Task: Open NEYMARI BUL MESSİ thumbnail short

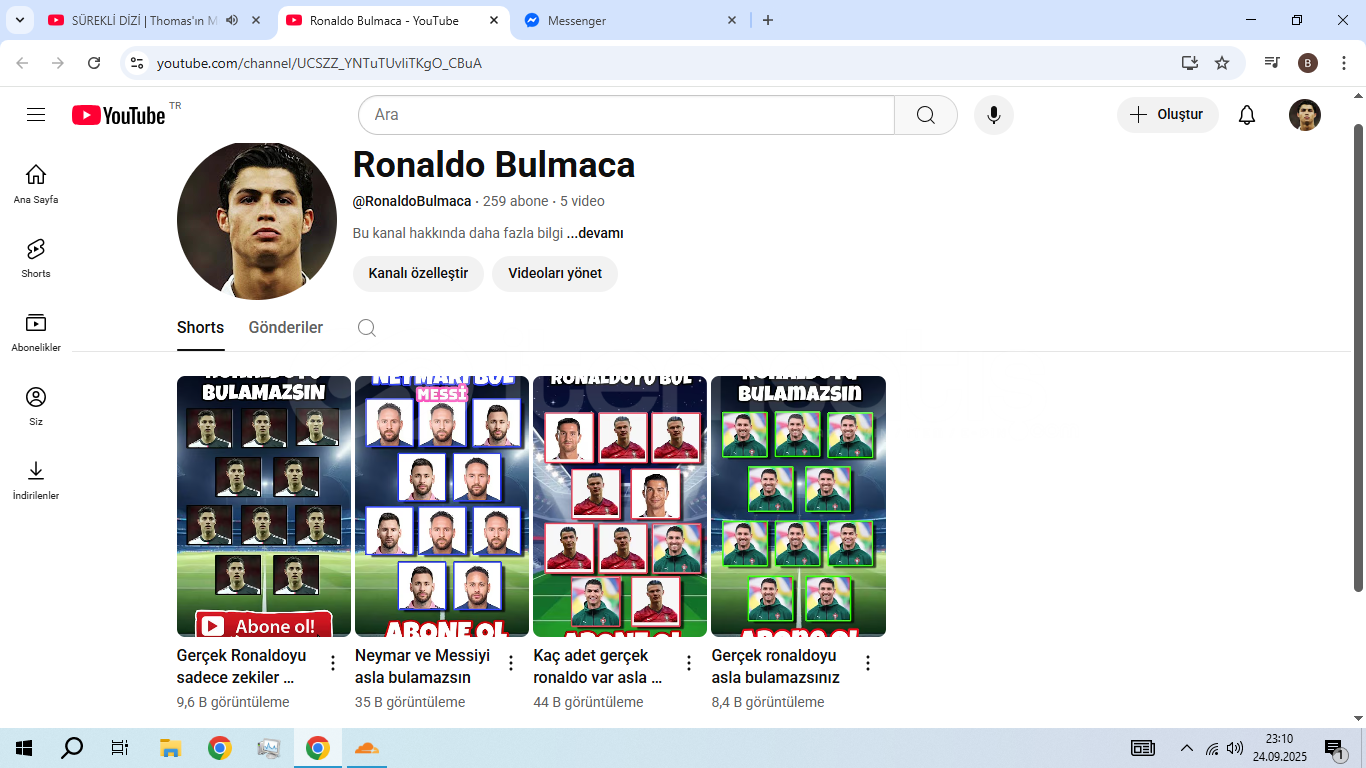Action: (442, 506)
